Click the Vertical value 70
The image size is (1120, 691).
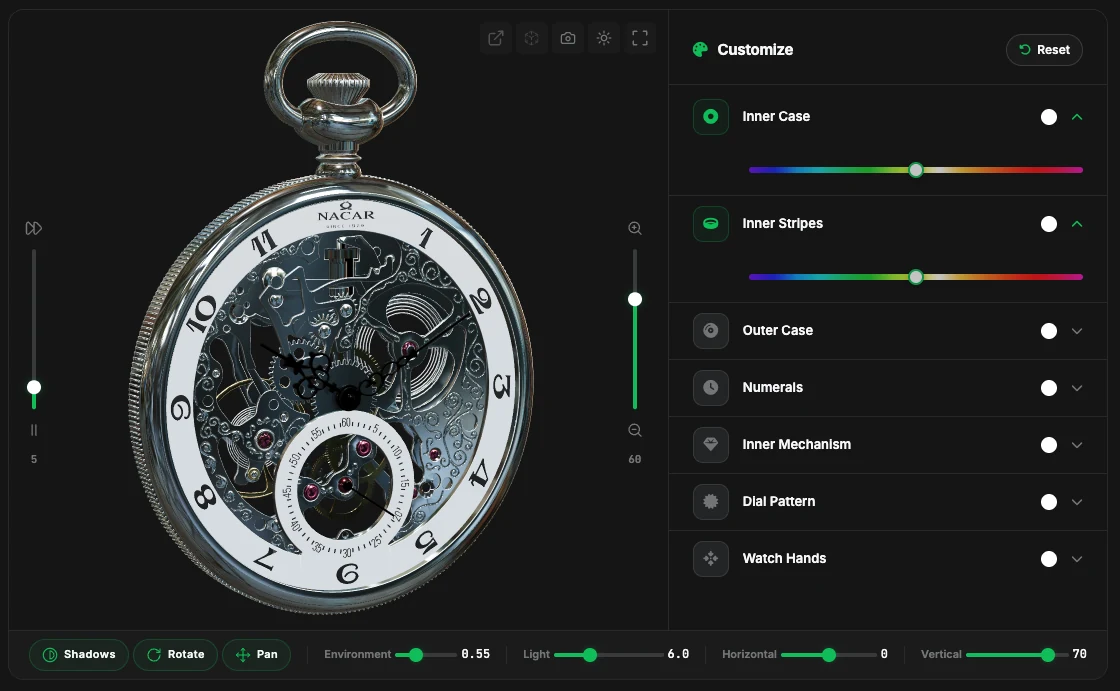(1079, 654)
